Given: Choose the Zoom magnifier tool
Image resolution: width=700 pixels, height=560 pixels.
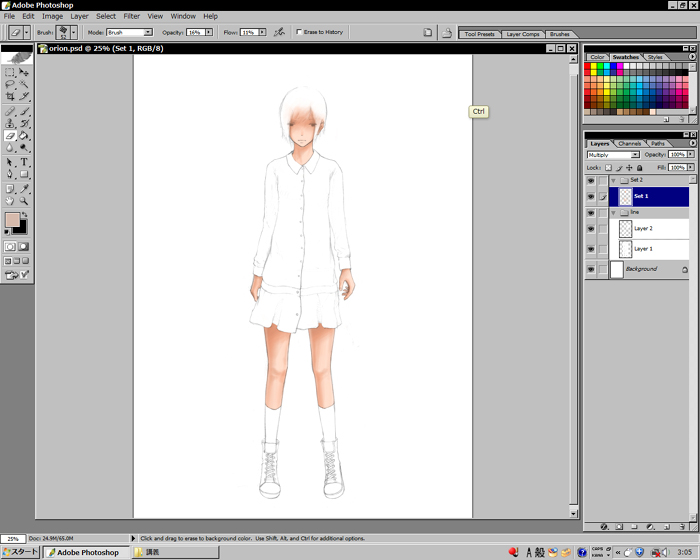Looking at the screenshot, I should pyautogui.click(x=24, y=201).
